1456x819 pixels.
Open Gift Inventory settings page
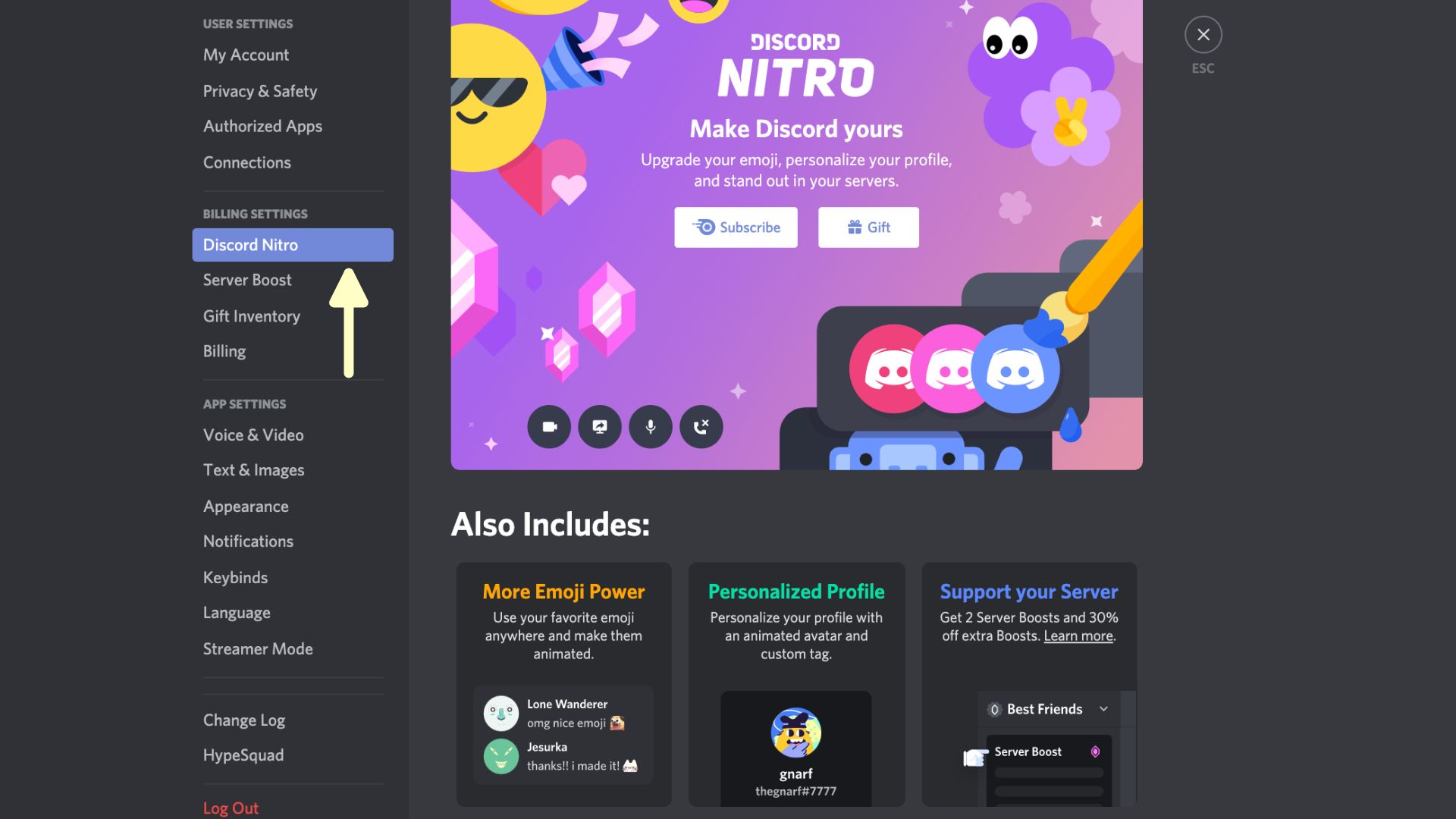[252, 314]
